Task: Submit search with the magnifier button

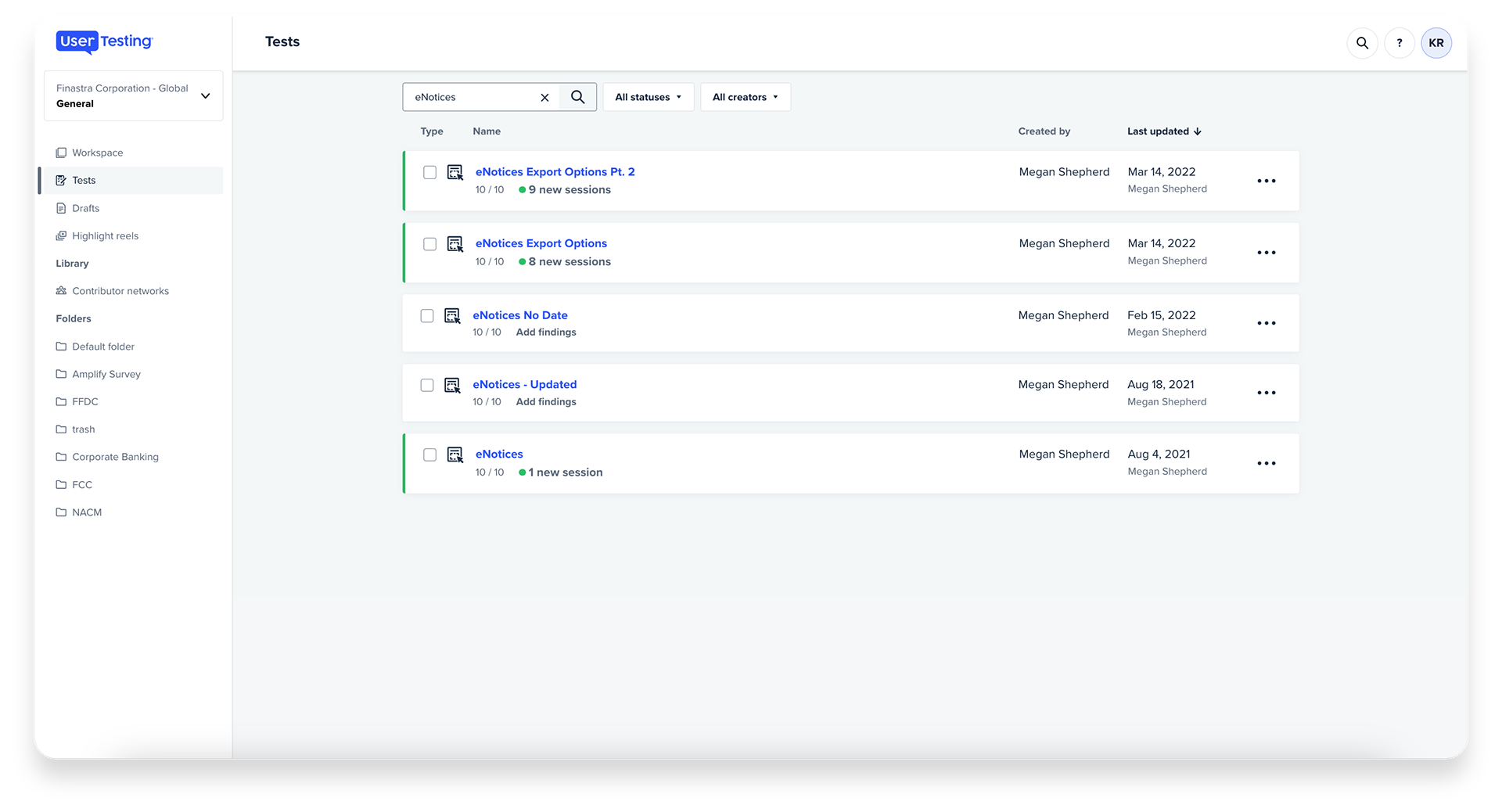Action: pos(578,97)
